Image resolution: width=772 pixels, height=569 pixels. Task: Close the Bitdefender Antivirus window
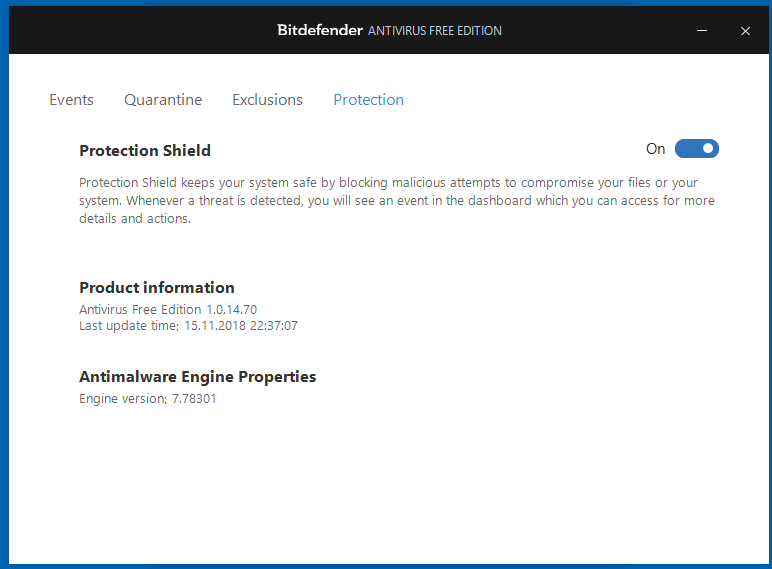[x=745, y=31]
